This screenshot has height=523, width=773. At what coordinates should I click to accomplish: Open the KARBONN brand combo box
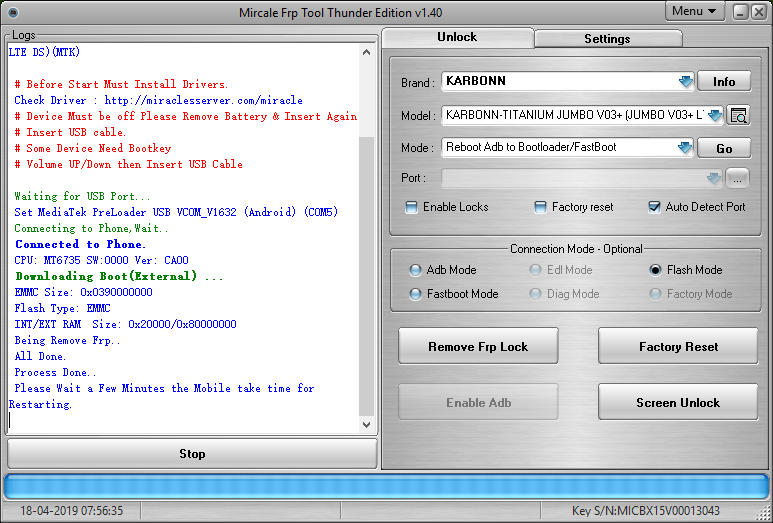567,81
